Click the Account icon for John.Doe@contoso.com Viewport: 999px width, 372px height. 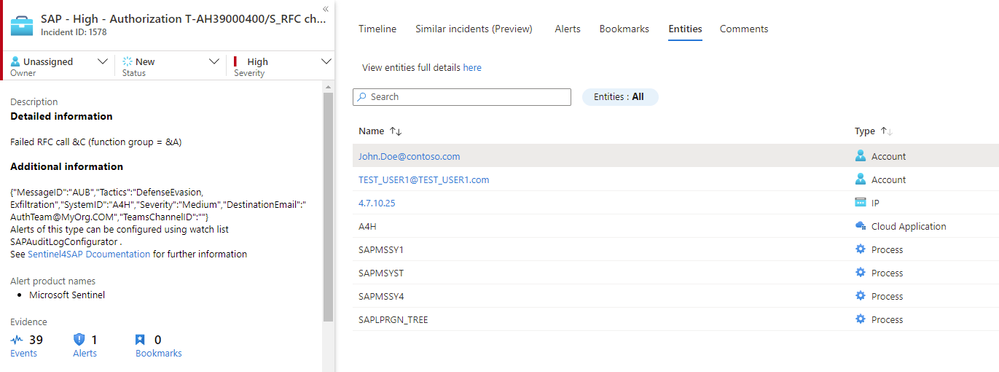coord(861,156)
